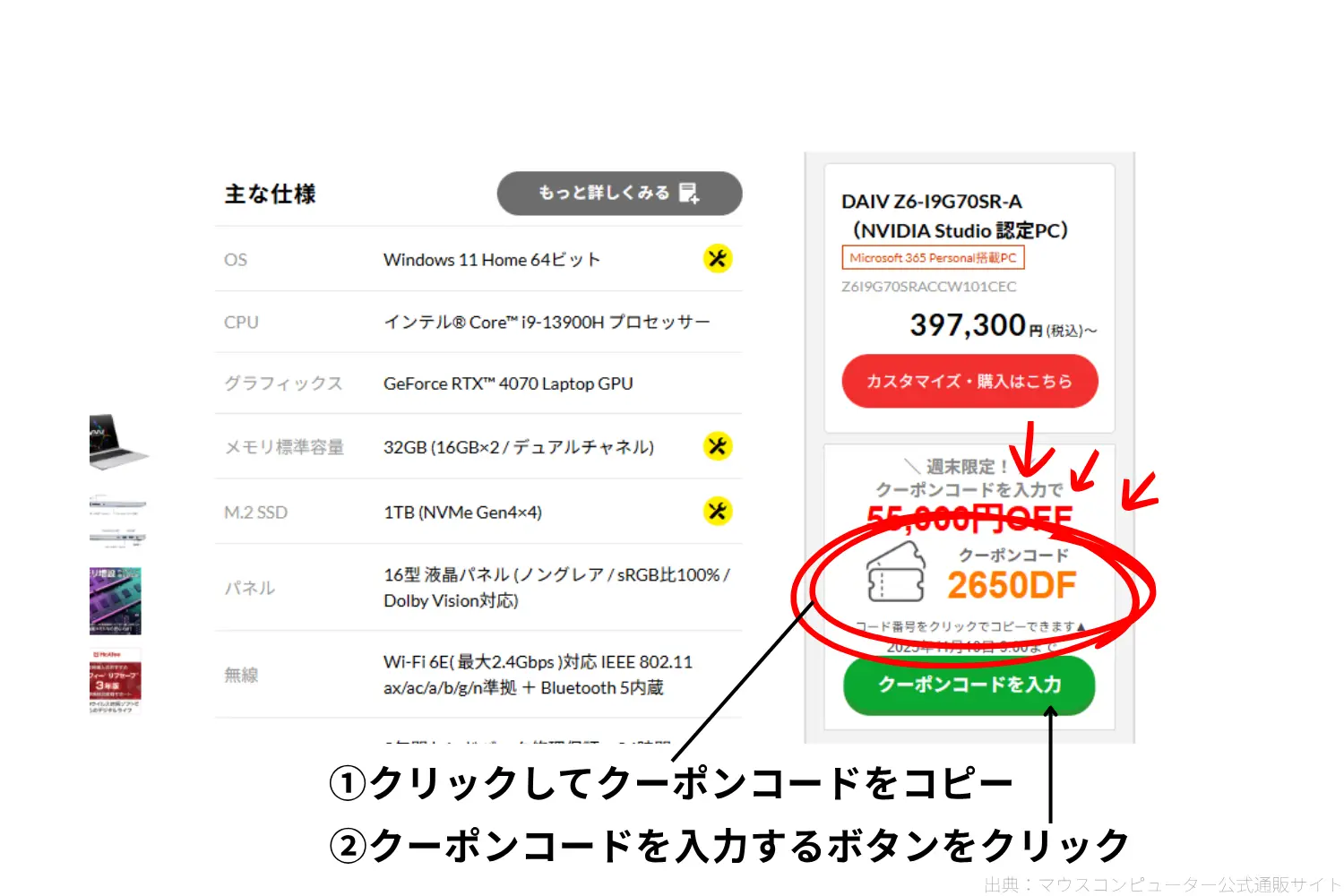Image resolution: width=1344 pixels, height=896 pixels.
Task: Click the 主な仕様 section heading
Action: coord(270,193)
